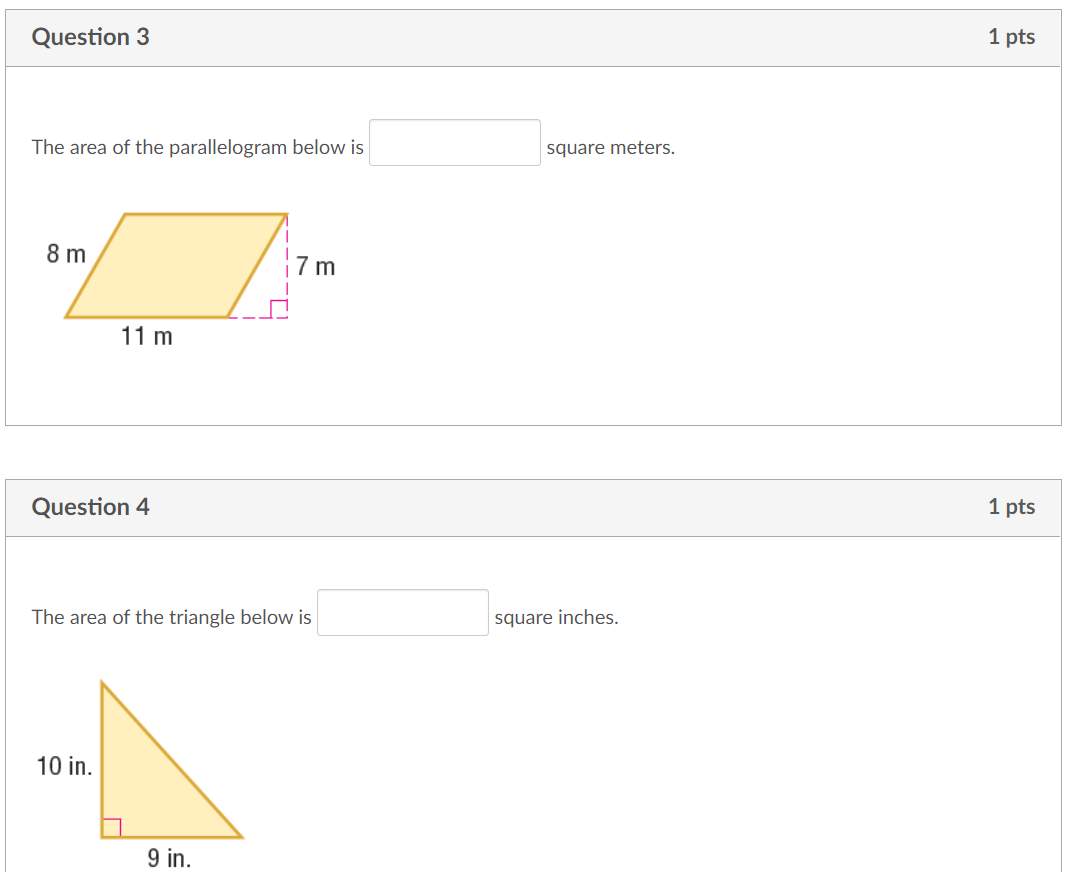Click the 1 pts label for Question 4

1012,506
